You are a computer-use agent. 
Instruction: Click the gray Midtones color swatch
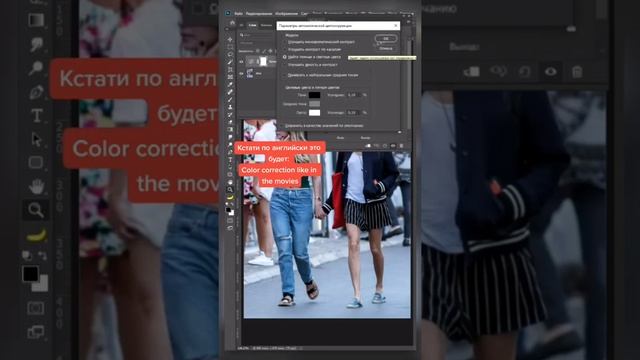point(314,104)
